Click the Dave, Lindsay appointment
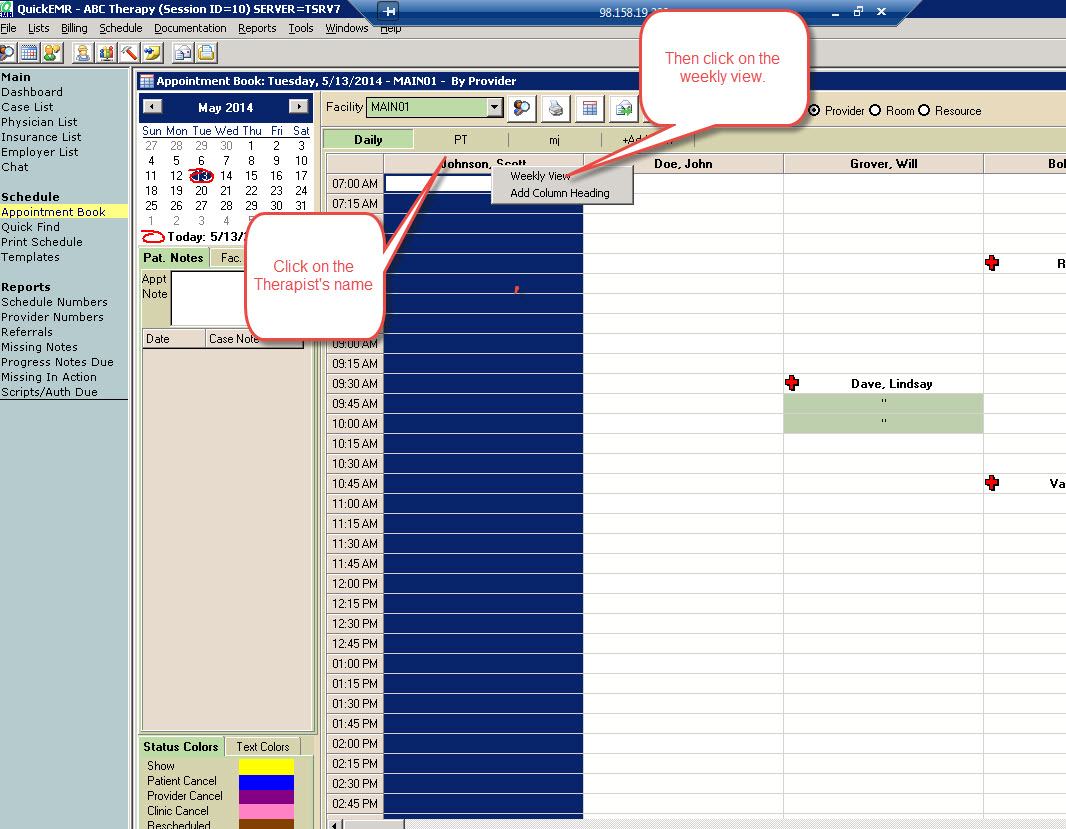Screen dimensions: 1066x829 [x=891, y=384]
